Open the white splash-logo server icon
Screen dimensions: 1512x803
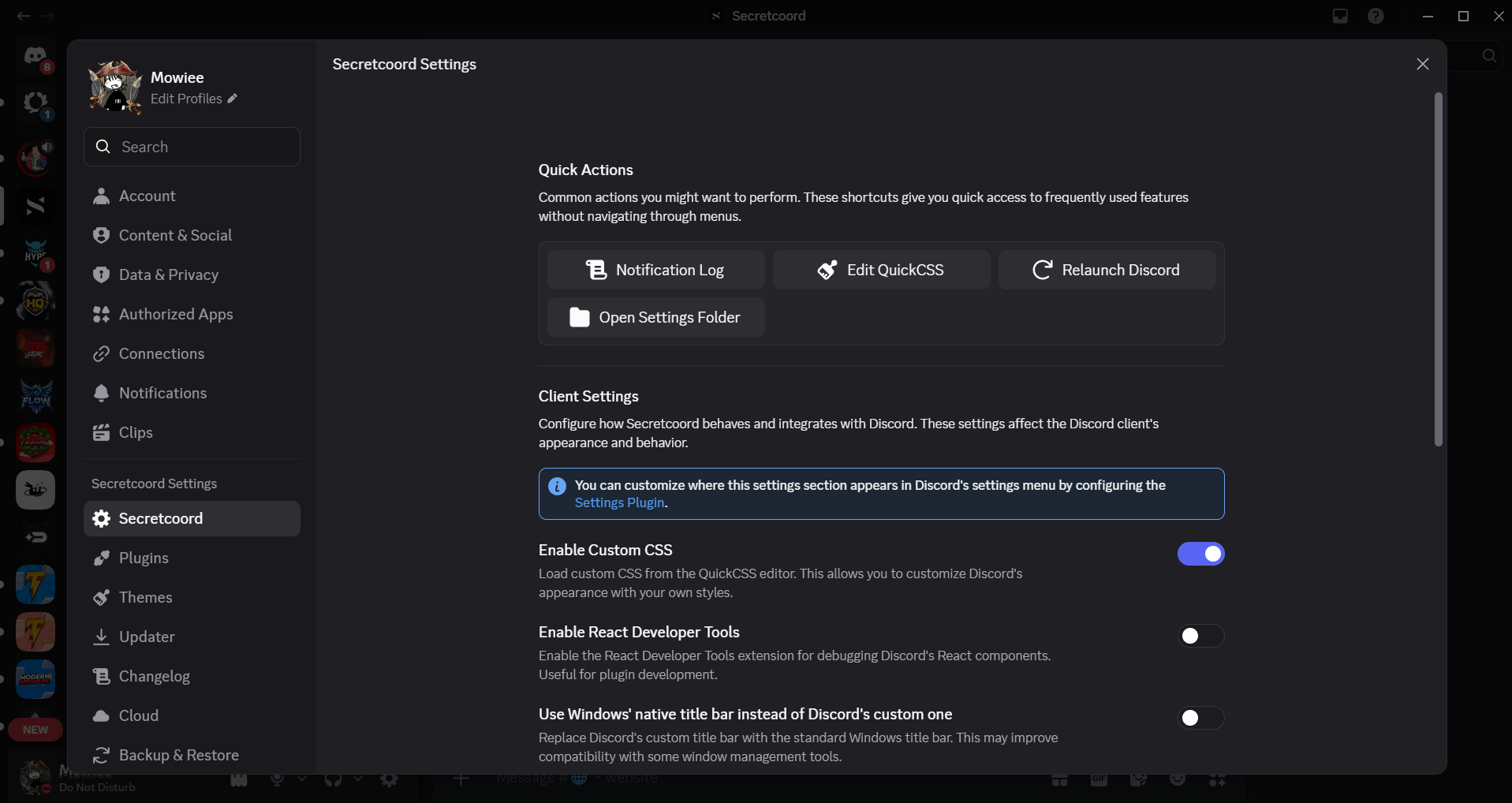[x=35, y=490]
